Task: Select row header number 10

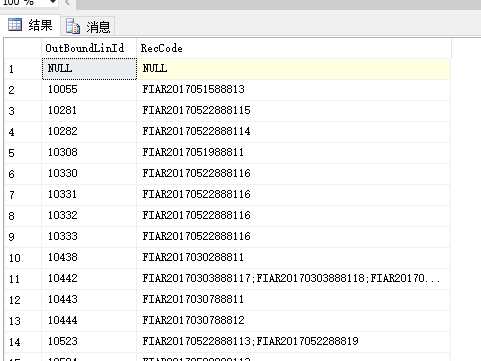Action: (x=23, y=258)
